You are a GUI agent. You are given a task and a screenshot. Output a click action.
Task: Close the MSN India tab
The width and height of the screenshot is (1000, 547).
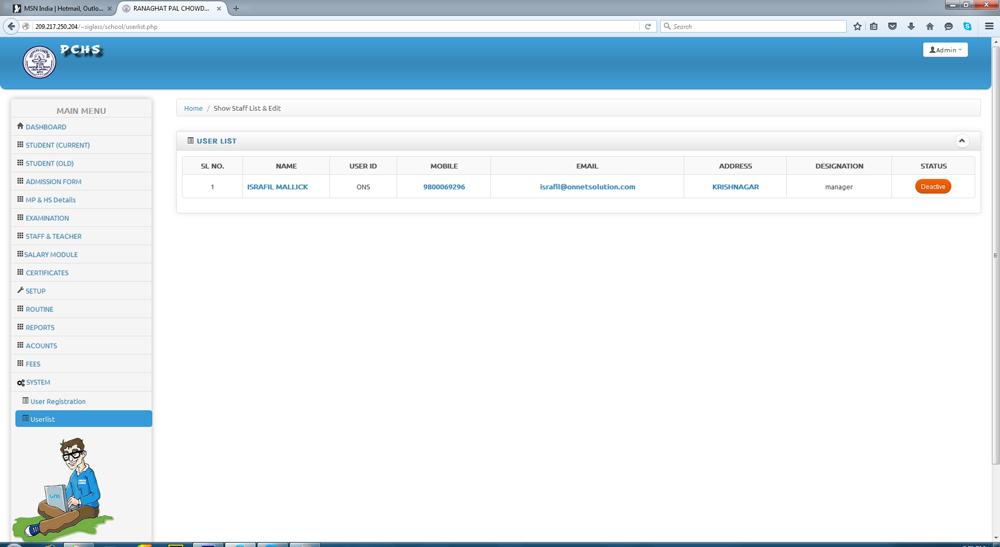point(110,8)
